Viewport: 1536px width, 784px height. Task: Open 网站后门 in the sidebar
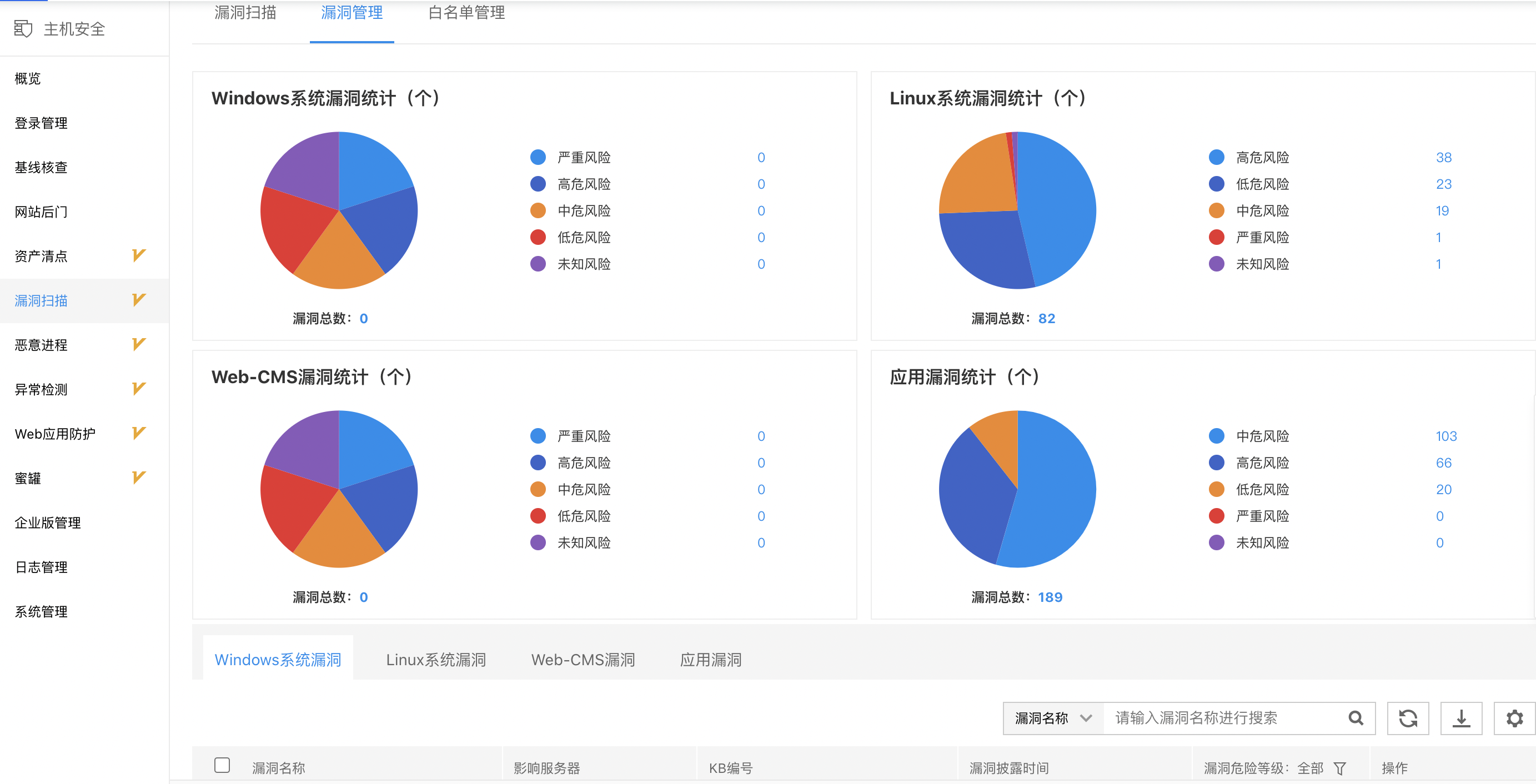[x=84, y=212]
